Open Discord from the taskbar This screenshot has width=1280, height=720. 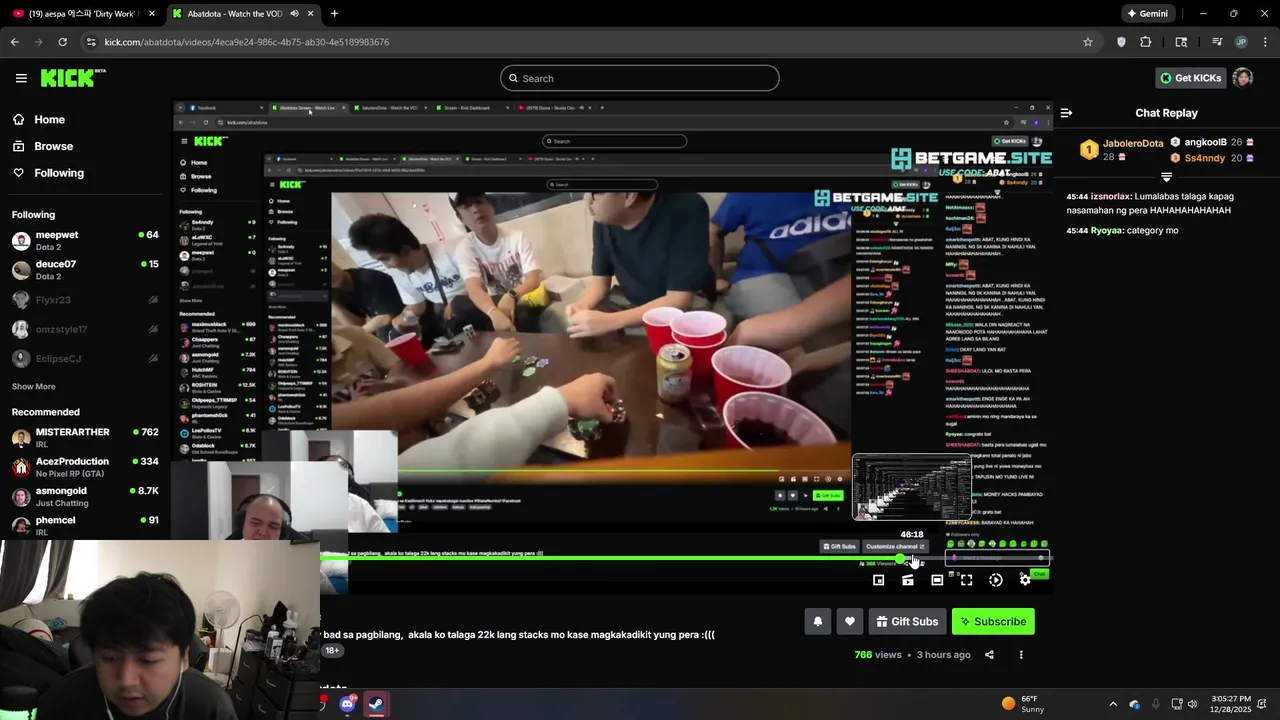click(347, 704)
